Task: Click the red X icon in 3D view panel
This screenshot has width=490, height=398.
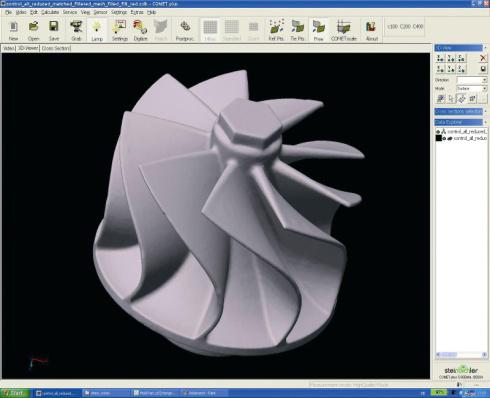Action: [483, 58]
